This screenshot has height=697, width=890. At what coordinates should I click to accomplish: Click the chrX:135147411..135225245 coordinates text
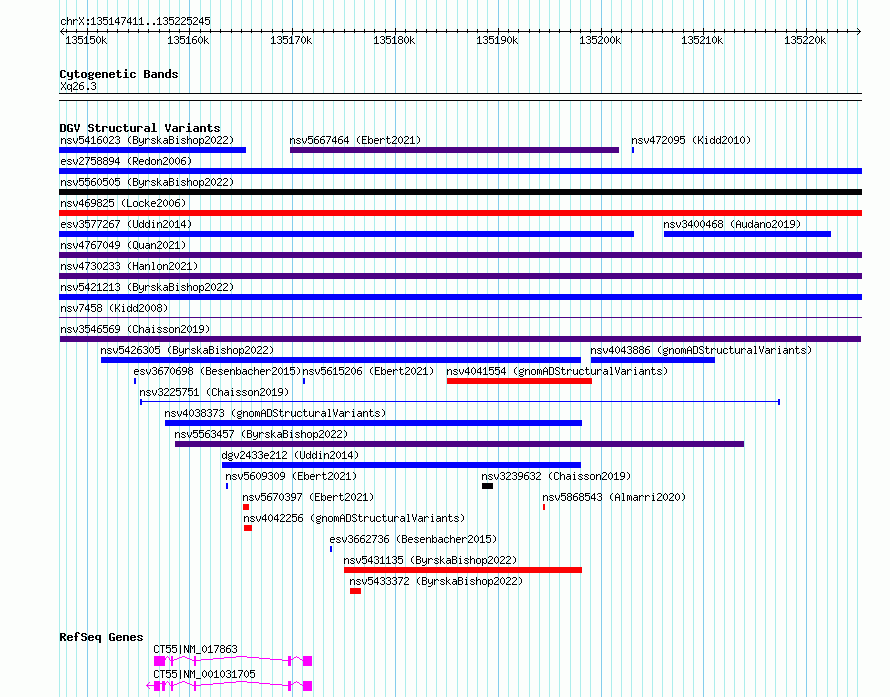click(x=135, y=22)
